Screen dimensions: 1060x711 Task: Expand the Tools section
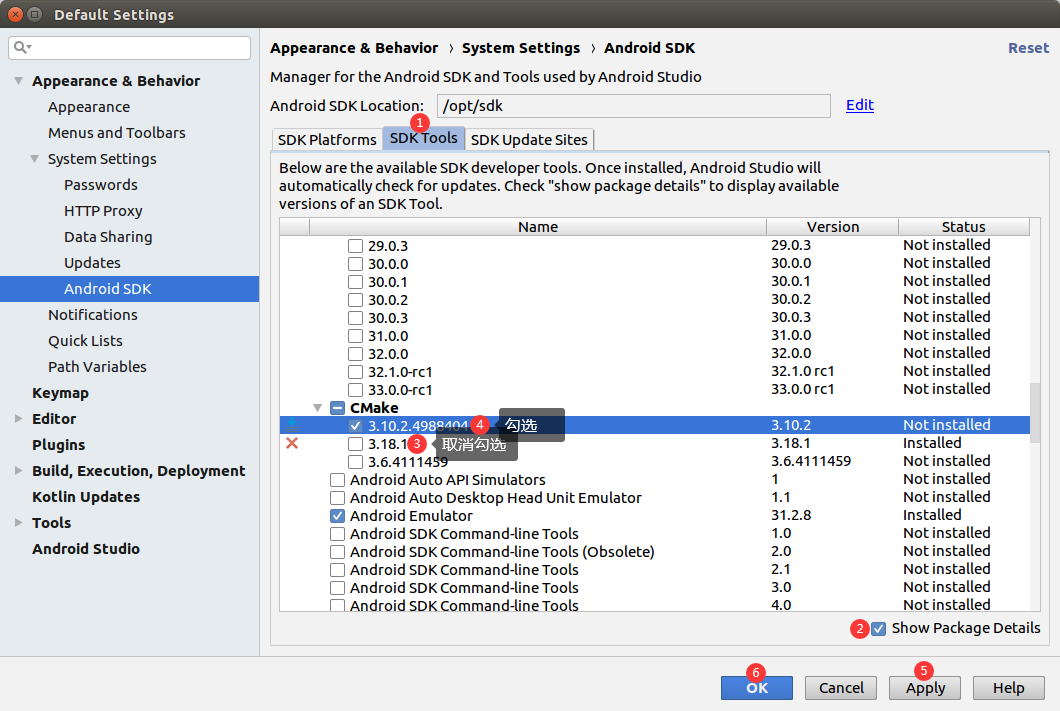pos(18,522)
